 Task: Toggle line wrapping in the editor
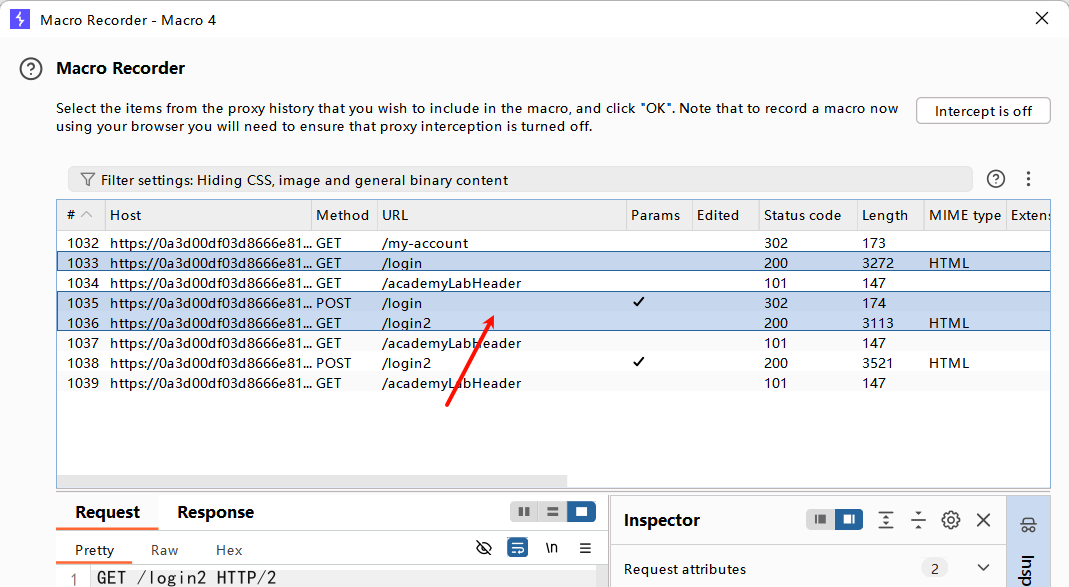click(x=517, y=548)
